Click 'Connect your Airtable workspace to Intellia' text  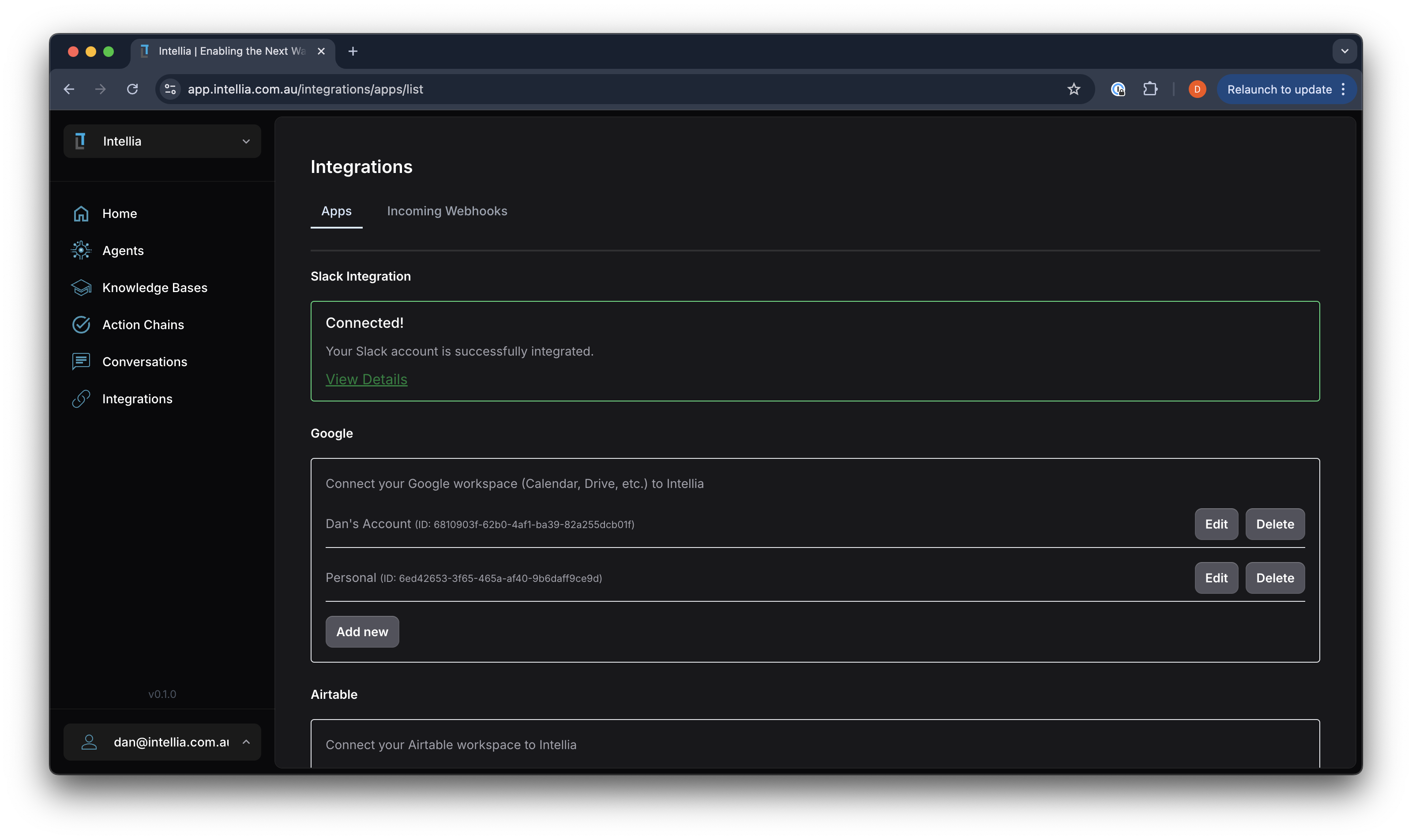coord(451,744)
